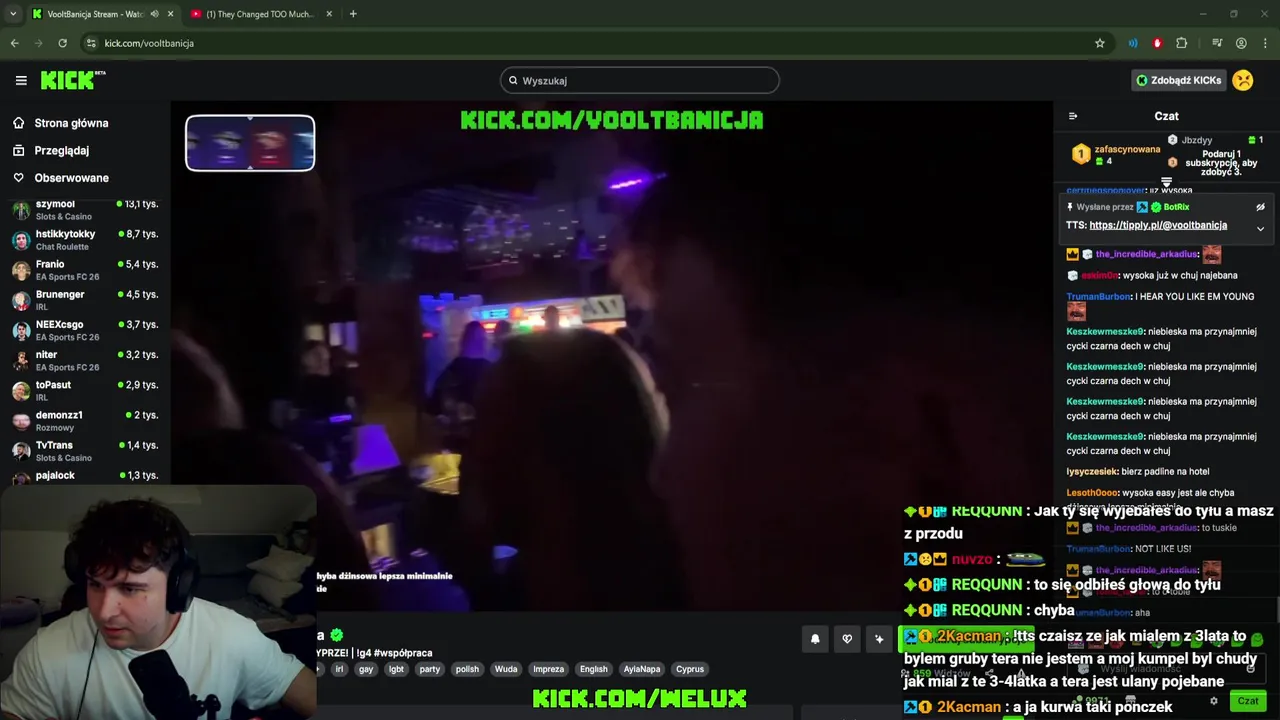The height and width of the screenshot is (720, 1280).
Task: Open the tab search dropdown
Action: tap(13, 14)
